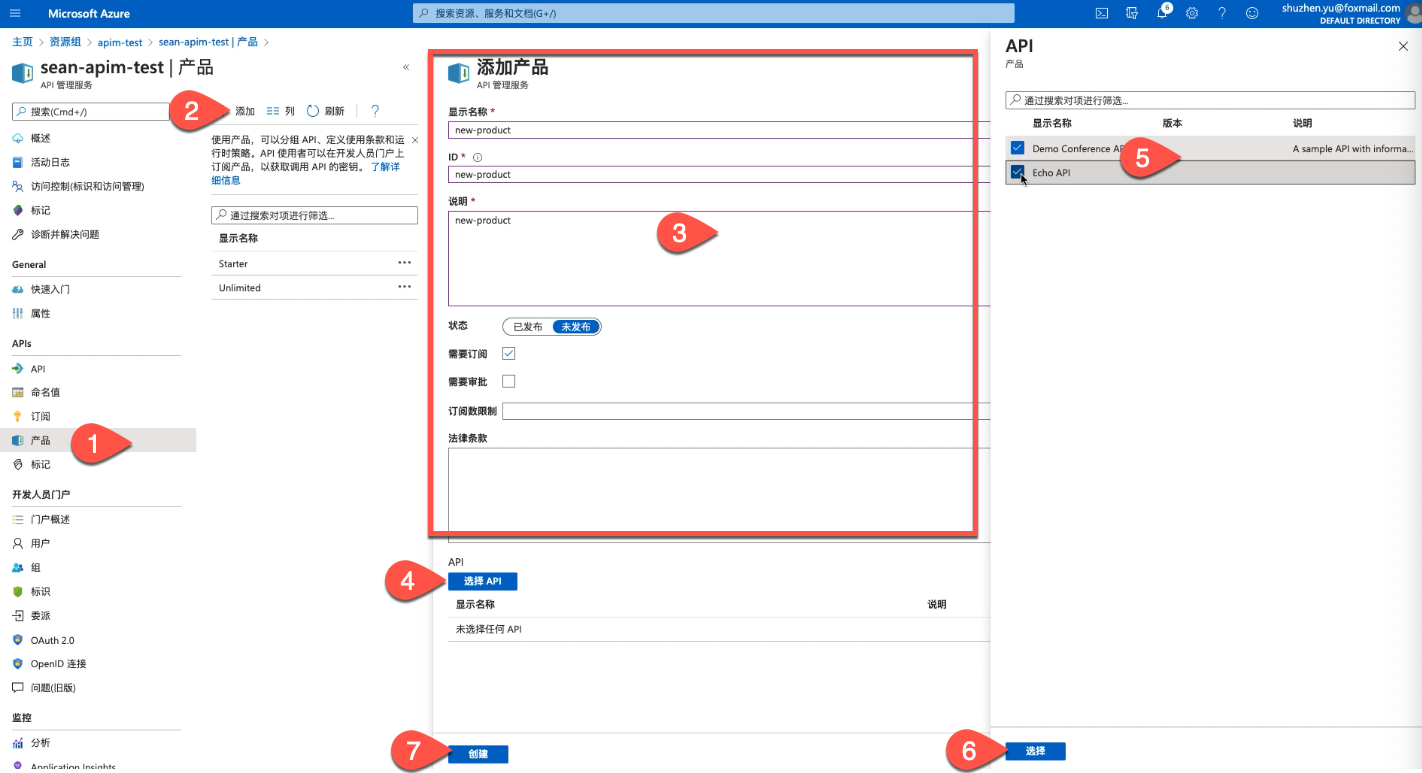Toggle the 需要审批 checkbox

[x=508, y=381]
